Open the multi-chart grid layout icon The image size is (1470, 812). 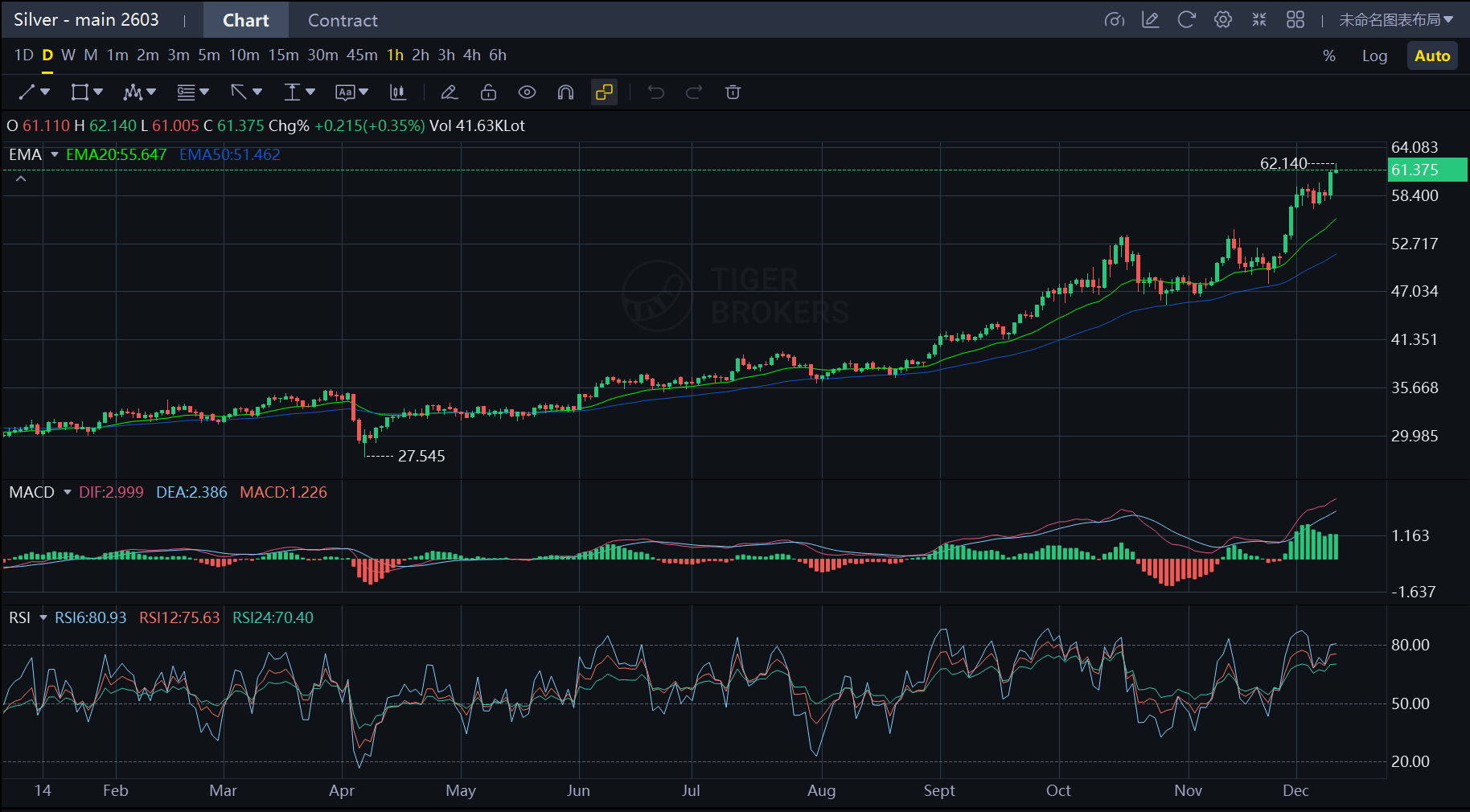1295,20
